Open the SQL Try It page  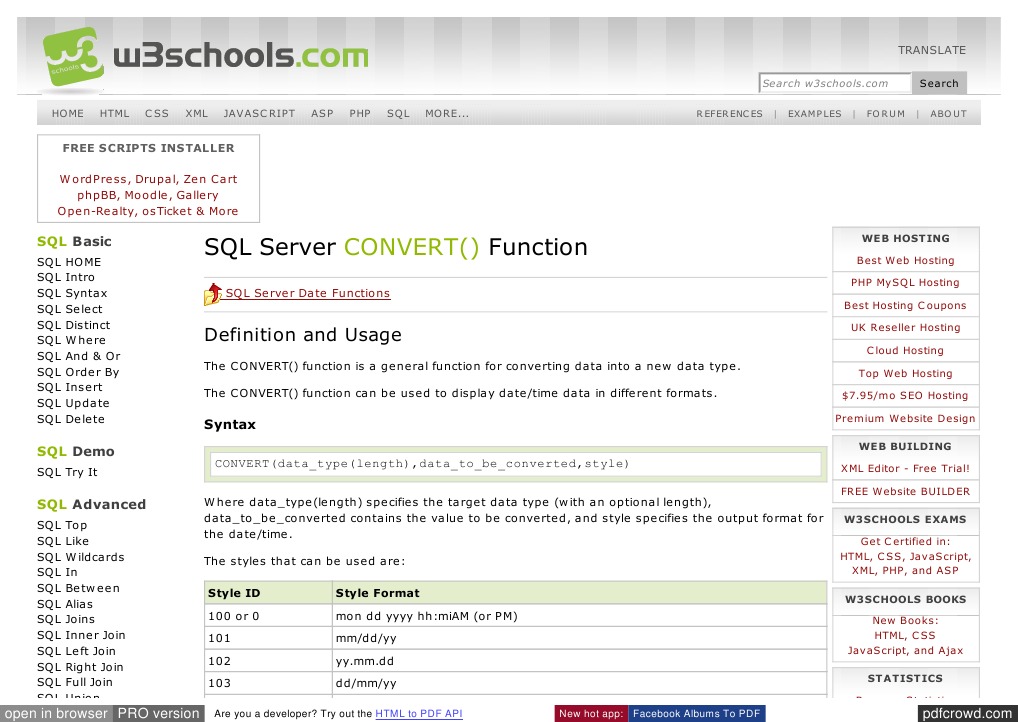[x=66, y=471]
